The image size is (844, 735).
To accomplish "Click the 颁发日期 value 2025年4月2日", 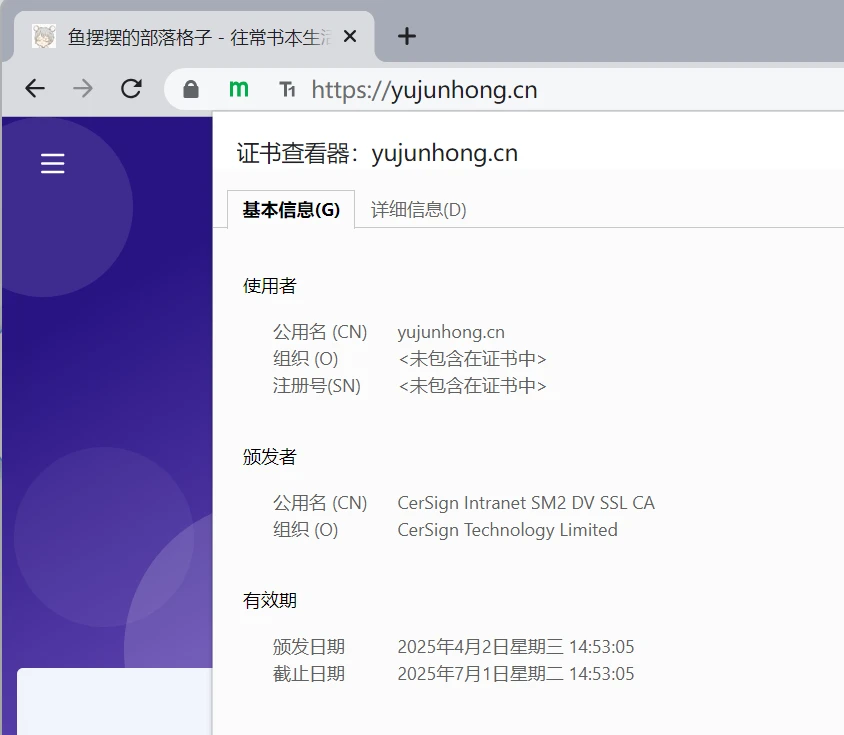I will coord(515,647).
